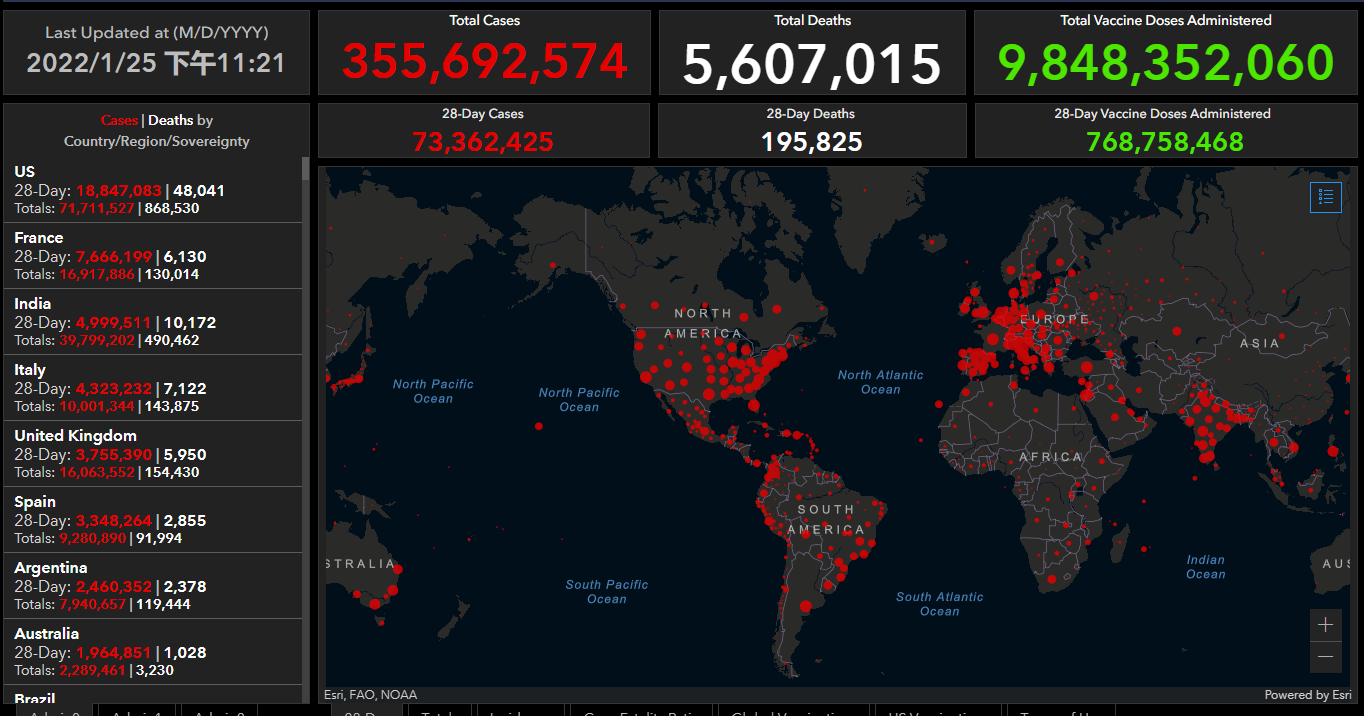Image resolution: width=1364 pixels, height=716 pixels.
Task: Click the EUROPE label on the map
Action: click(1053, 319)
